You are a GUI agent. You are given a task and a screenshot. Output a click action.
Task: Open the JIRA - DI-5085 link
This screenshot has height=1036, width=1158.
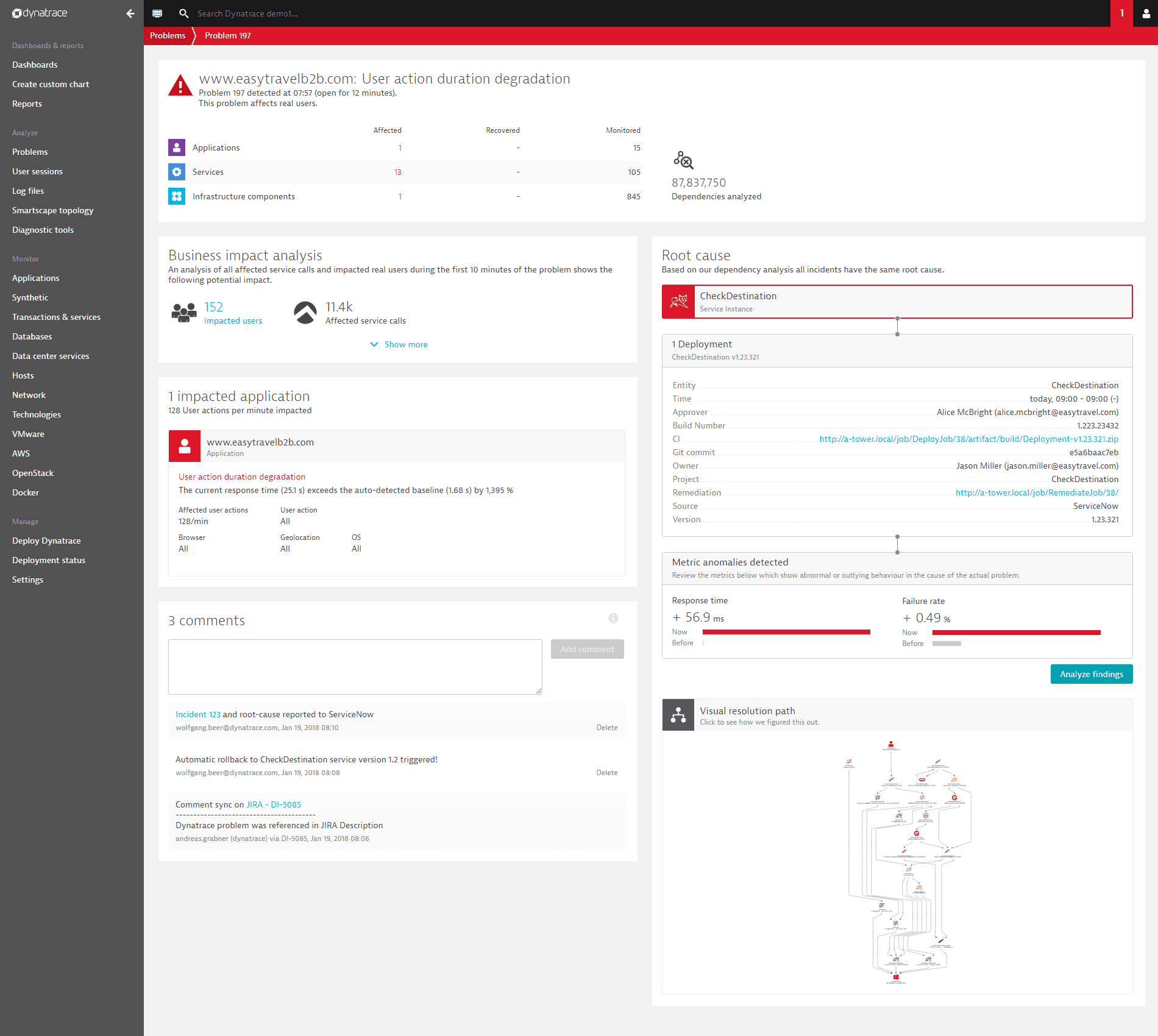click(x=274, y=804)
